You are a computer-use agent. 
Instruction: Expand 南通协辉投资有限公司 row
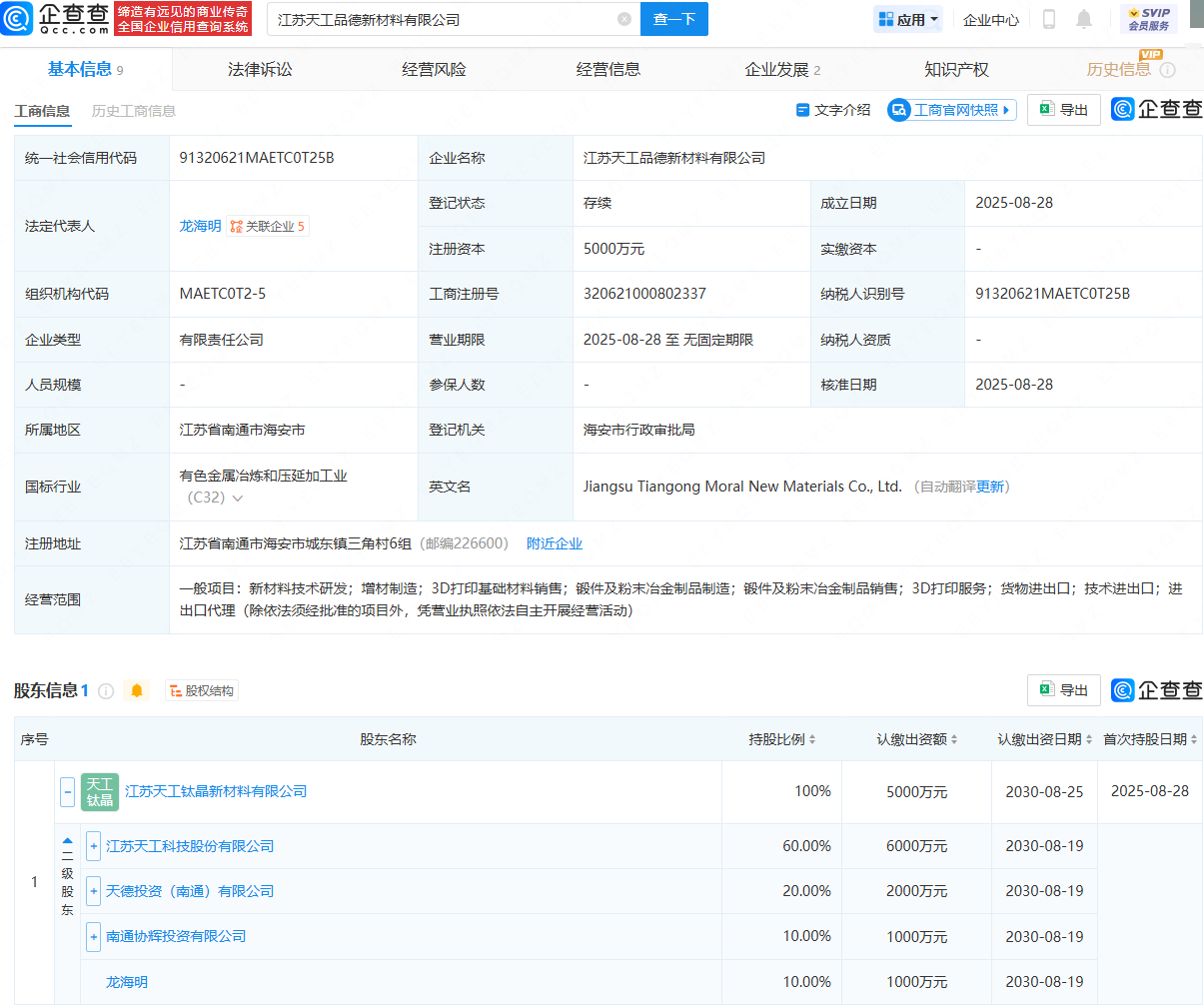click(x=93, y=936)
